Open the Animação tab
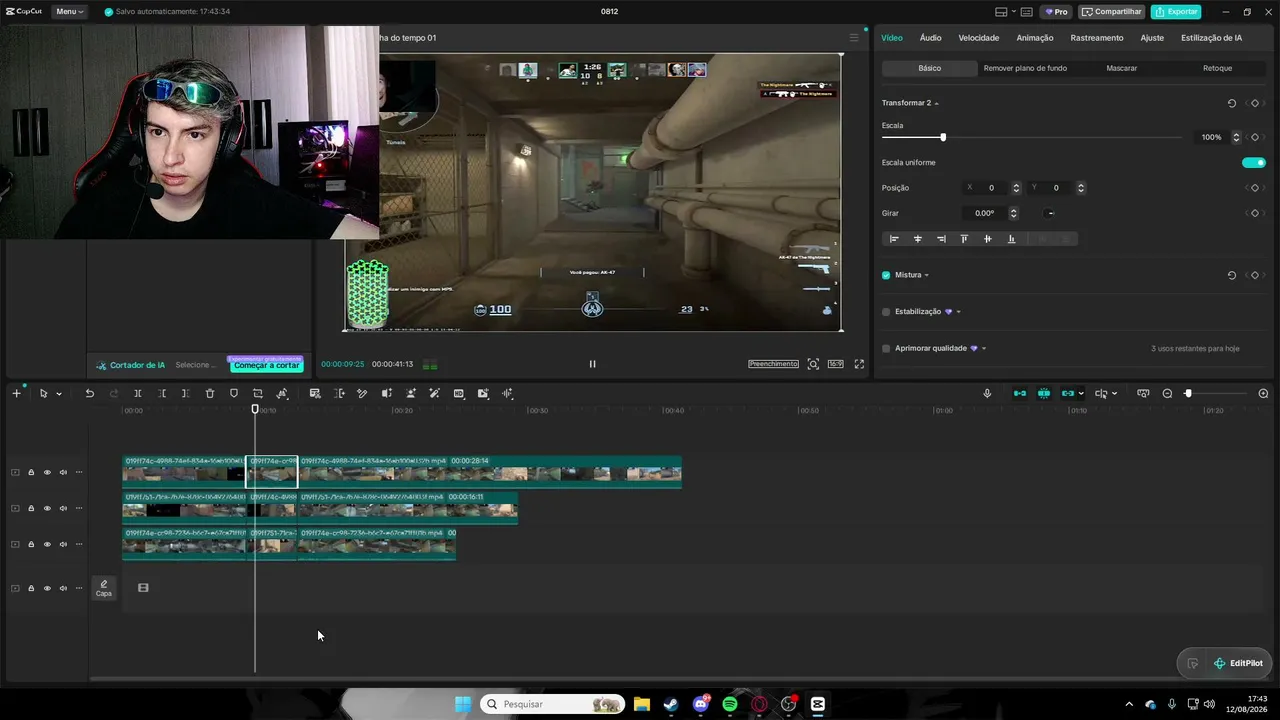This screenshot has width=1280, height=720. [1035, 38]
